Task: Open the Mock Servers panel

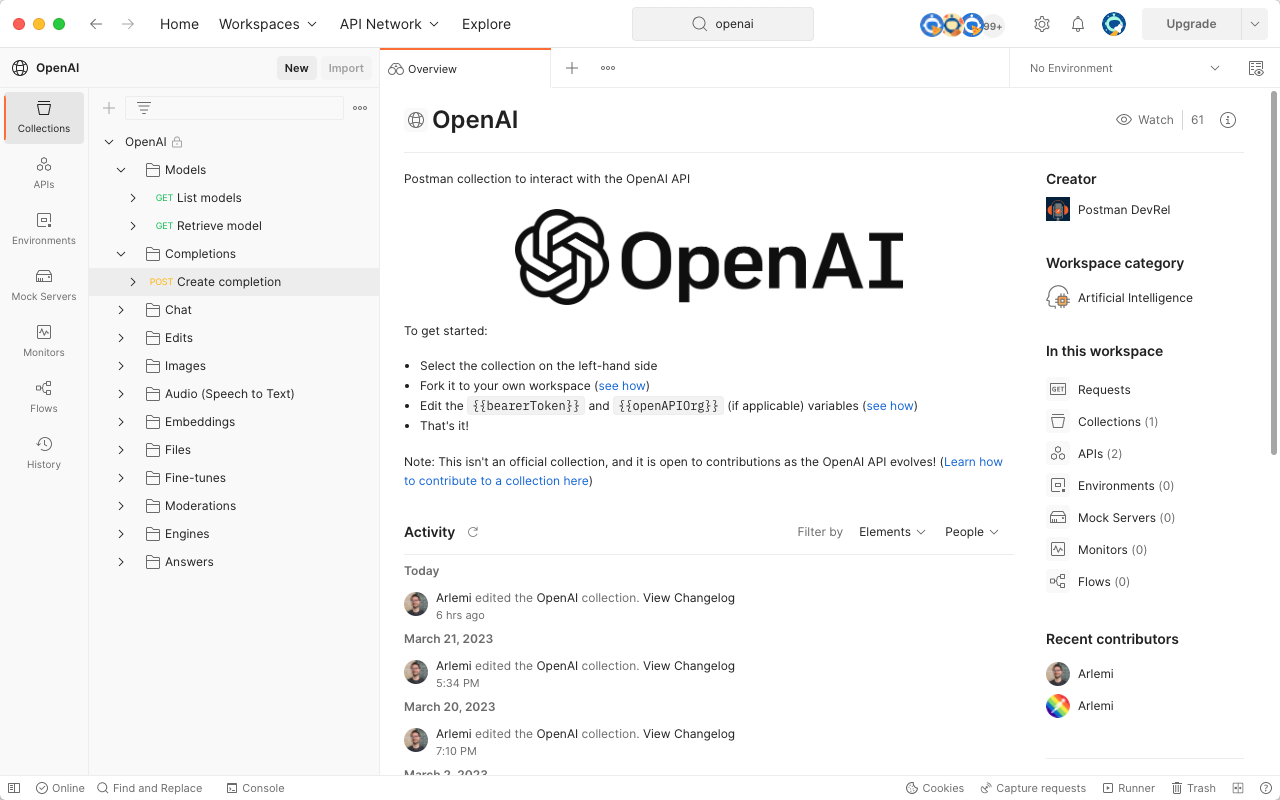Action: [43, 285]
